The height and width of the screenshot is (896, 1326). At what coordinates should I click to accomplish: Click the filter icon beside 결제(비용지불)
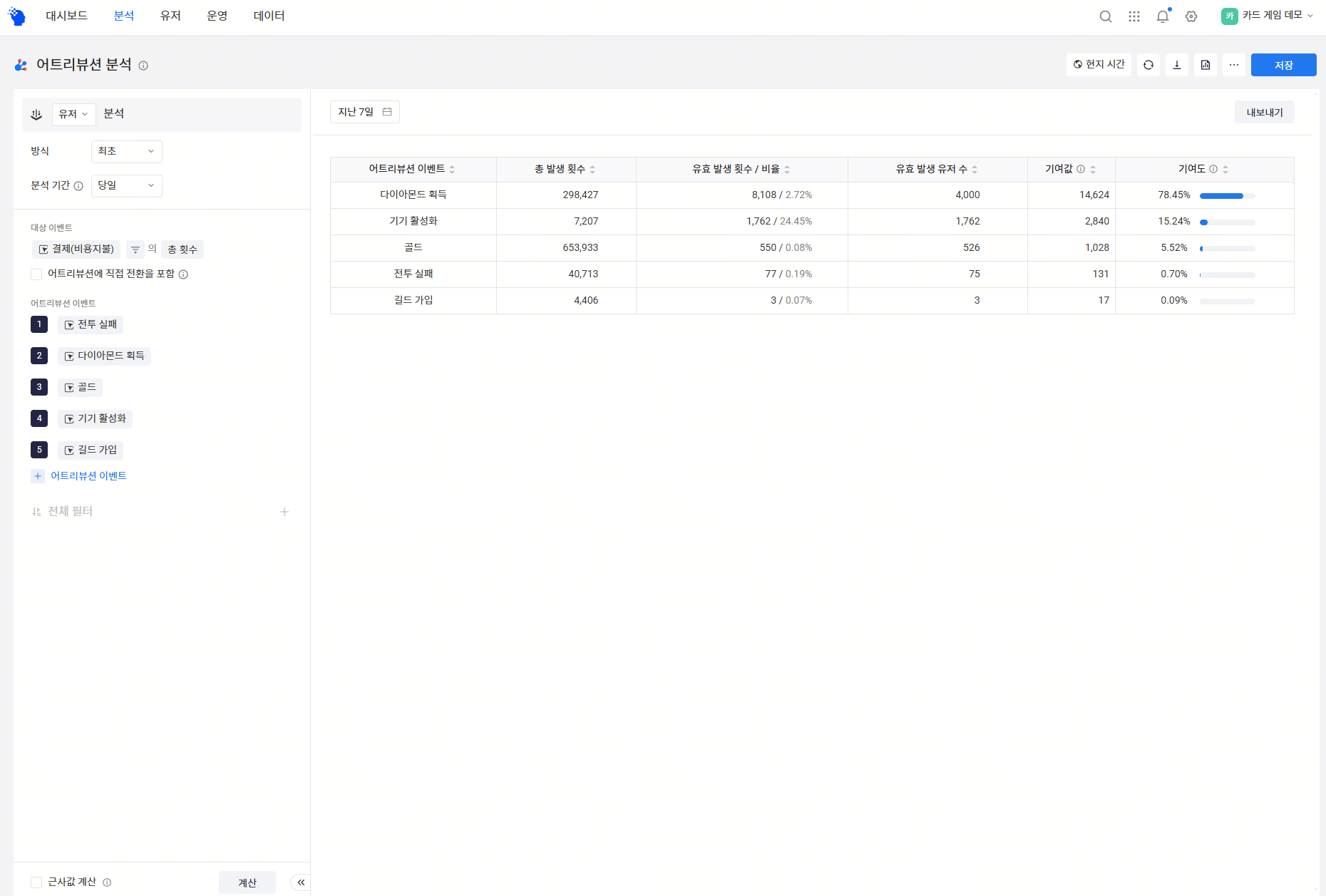[135, 249]
